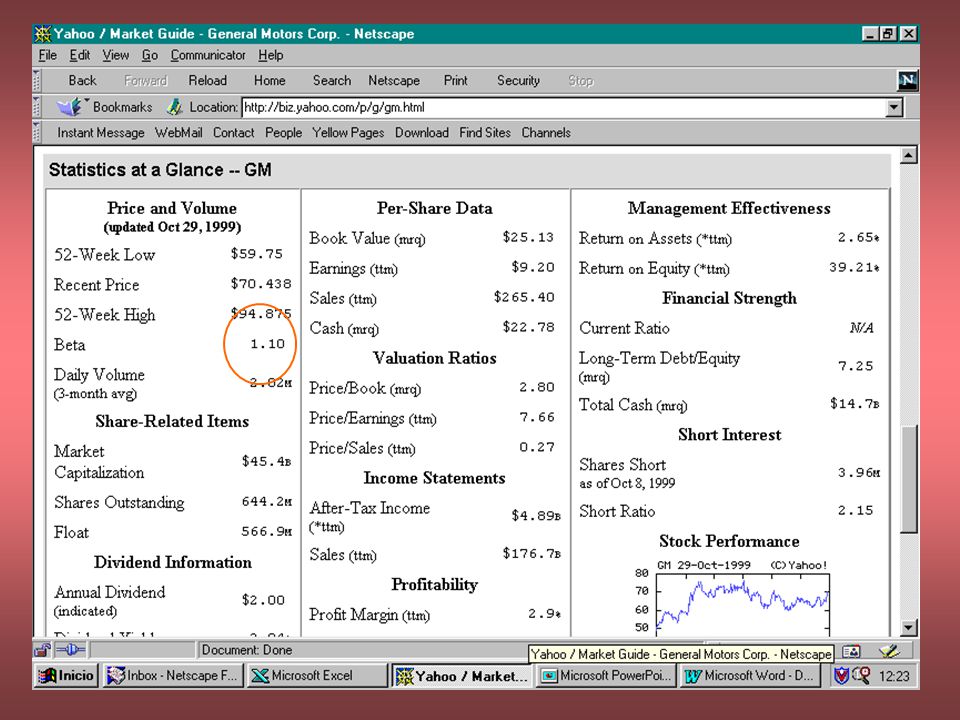Open the Security info button

(518, 80)
